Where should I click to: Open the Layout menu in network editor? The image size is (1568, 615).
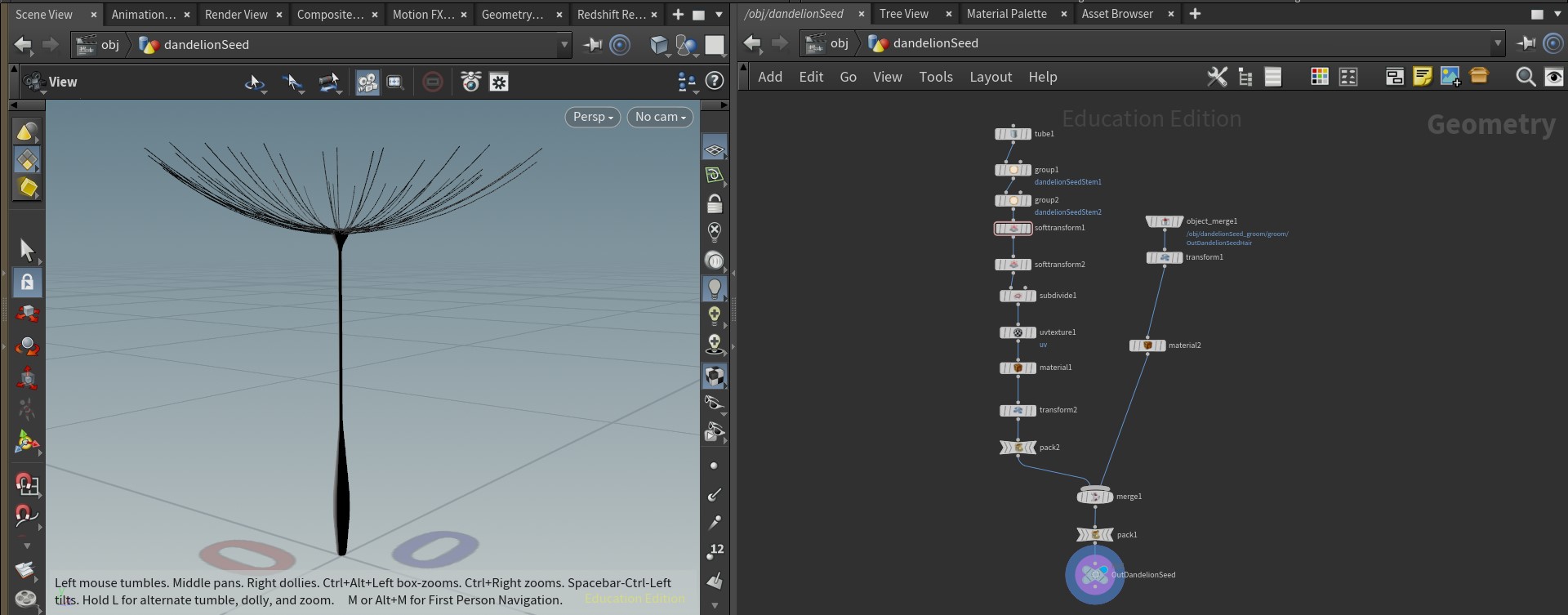click(990, 77)
